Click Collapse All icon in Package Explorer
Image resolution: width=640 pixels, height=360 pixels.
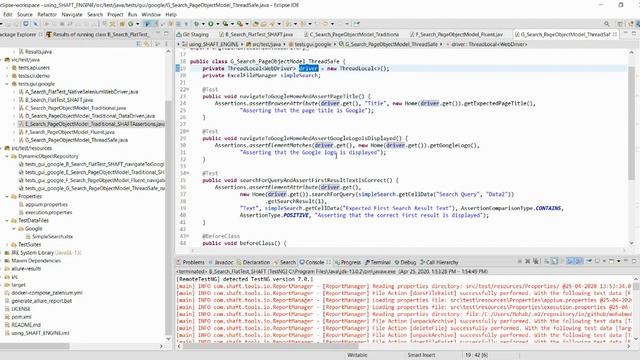(x=139, y=44)
